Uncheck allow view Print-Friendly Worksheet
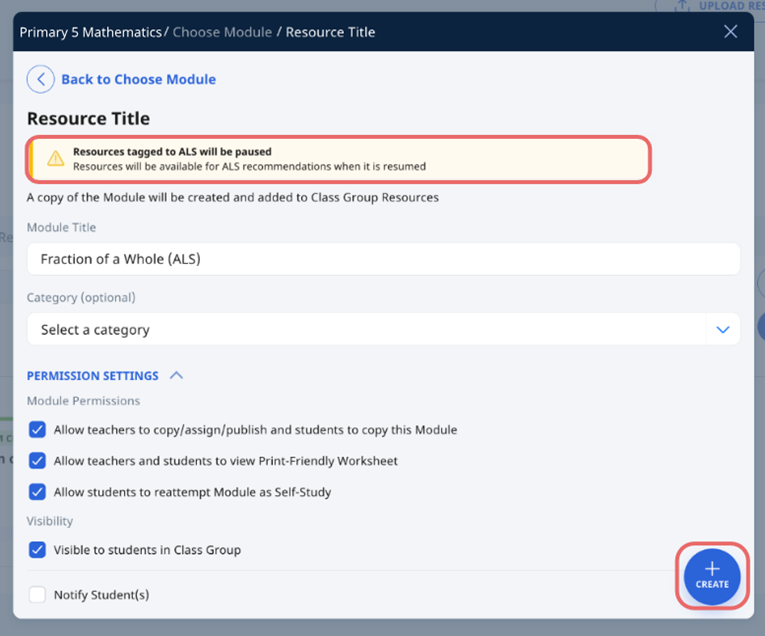Screen dimensions: 765x636 (x=38, y=460)
